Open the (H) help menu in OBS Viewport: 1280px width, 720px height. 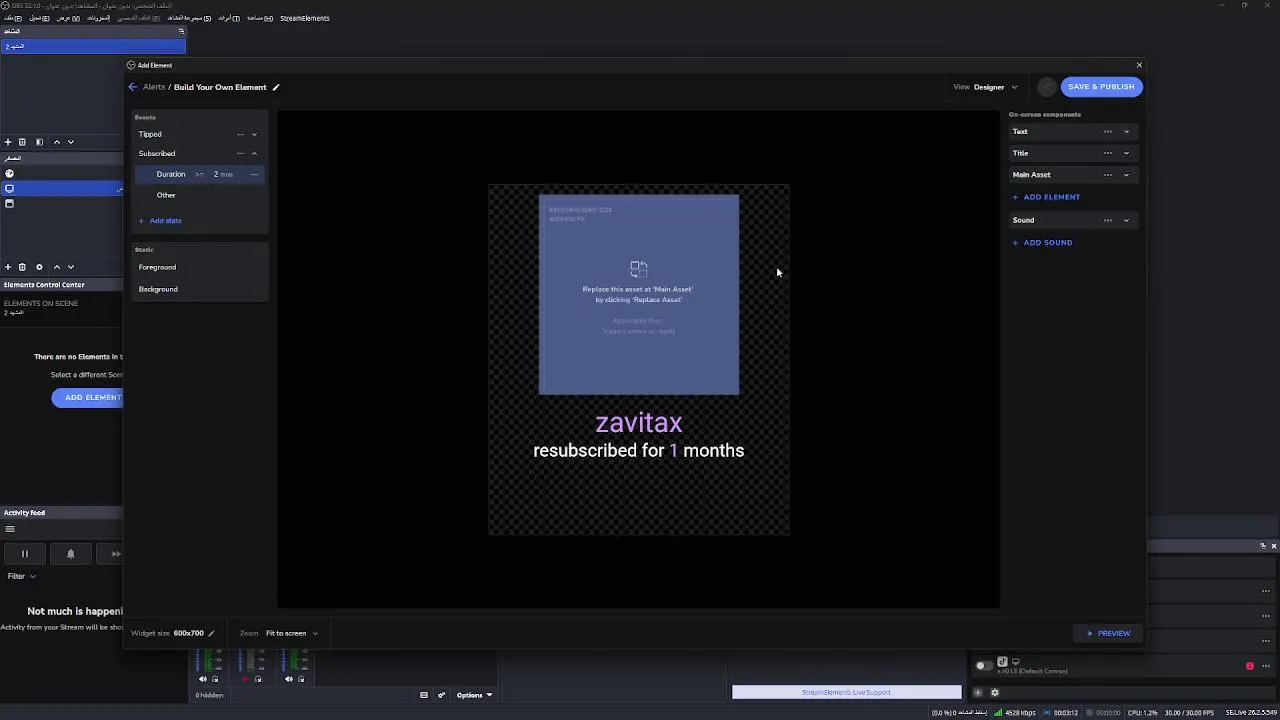click(x=260, y=18)
